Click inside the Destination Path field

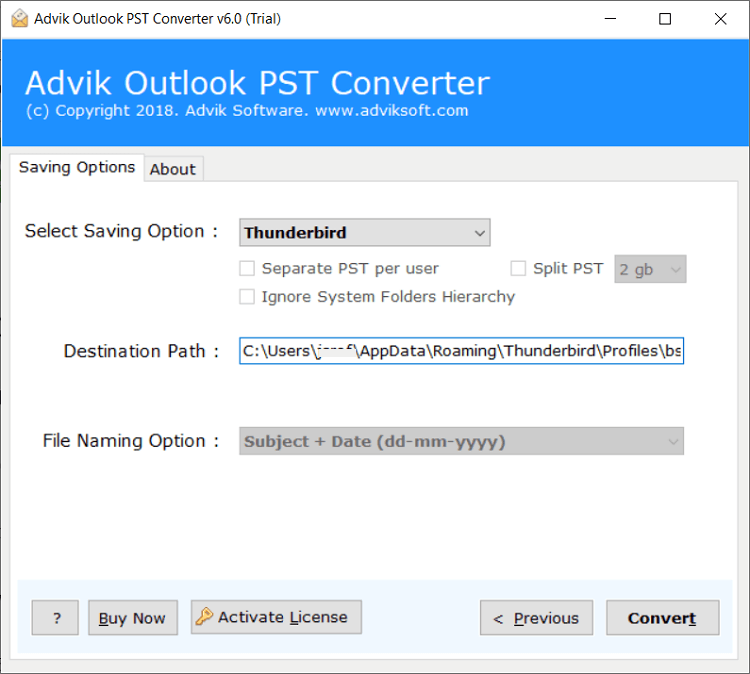(x=461, y=351)
